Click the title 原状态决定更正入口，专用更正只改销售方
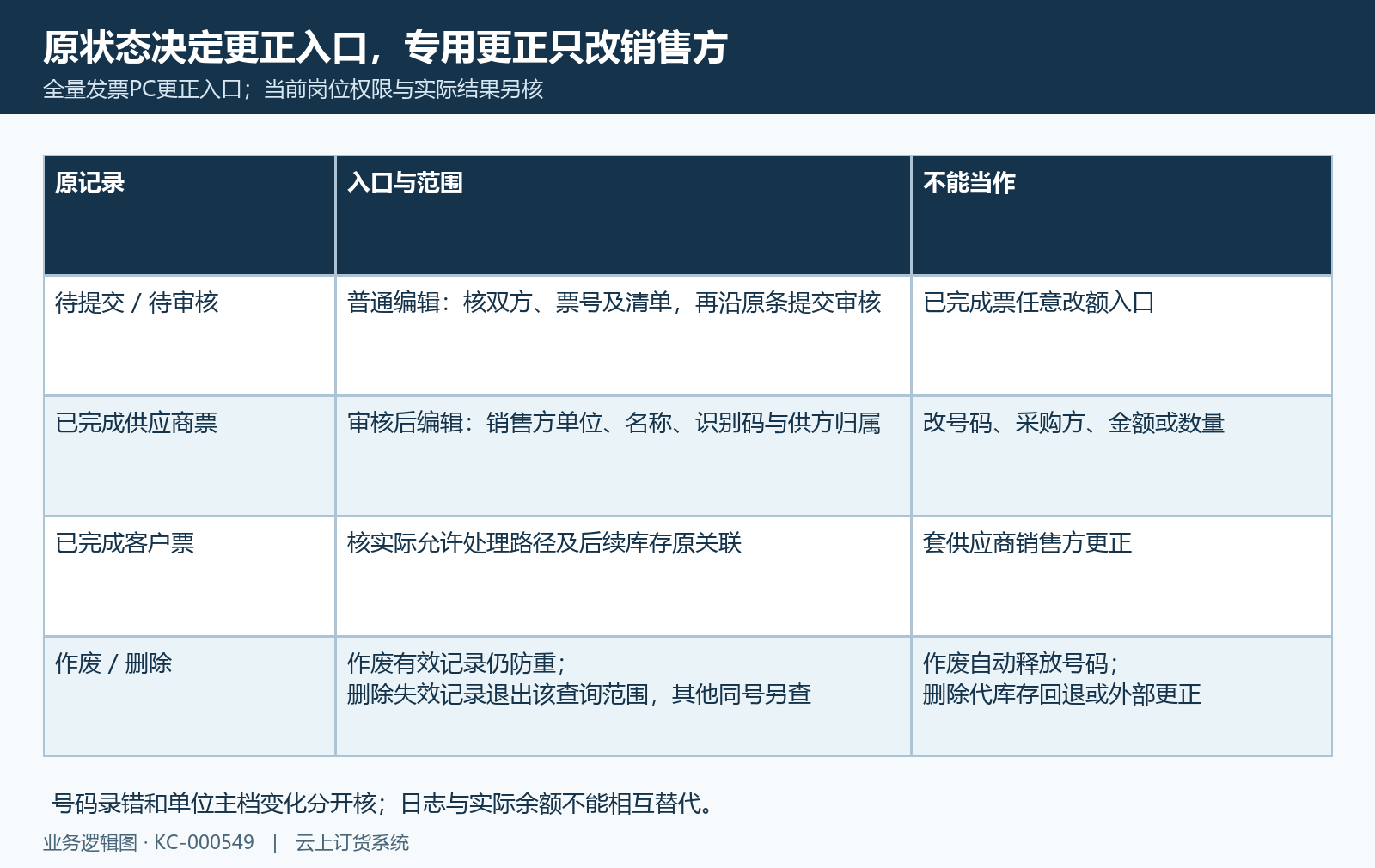The width and height of the screenshot is (1375, 868). (386, 47)
